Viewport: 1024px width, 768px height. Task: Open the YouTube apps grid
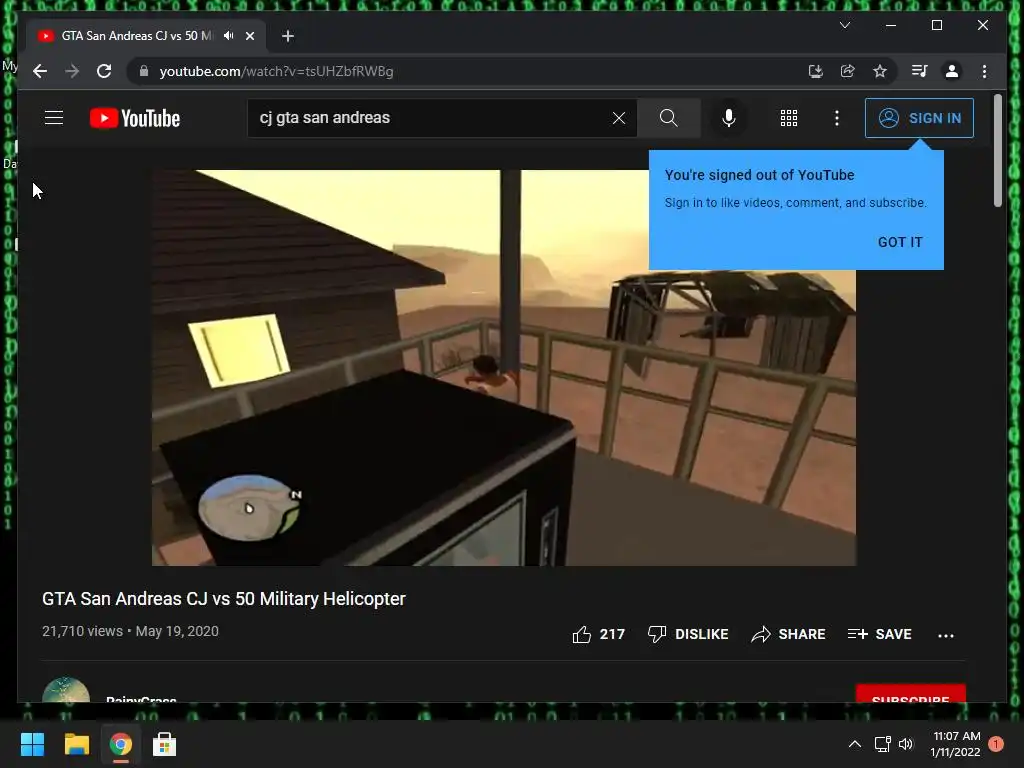click(x=789, y=118)
